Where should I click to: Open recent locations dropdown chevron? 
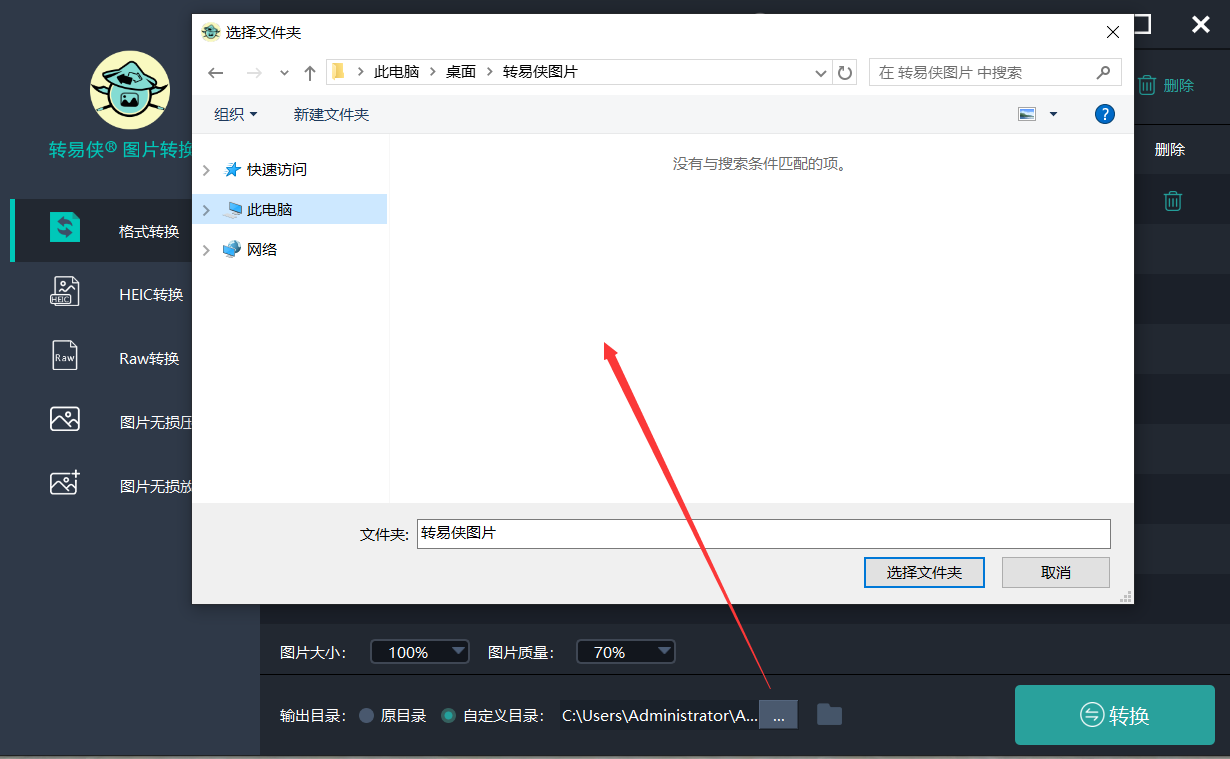pyautogui.click(x=285, y=73)
